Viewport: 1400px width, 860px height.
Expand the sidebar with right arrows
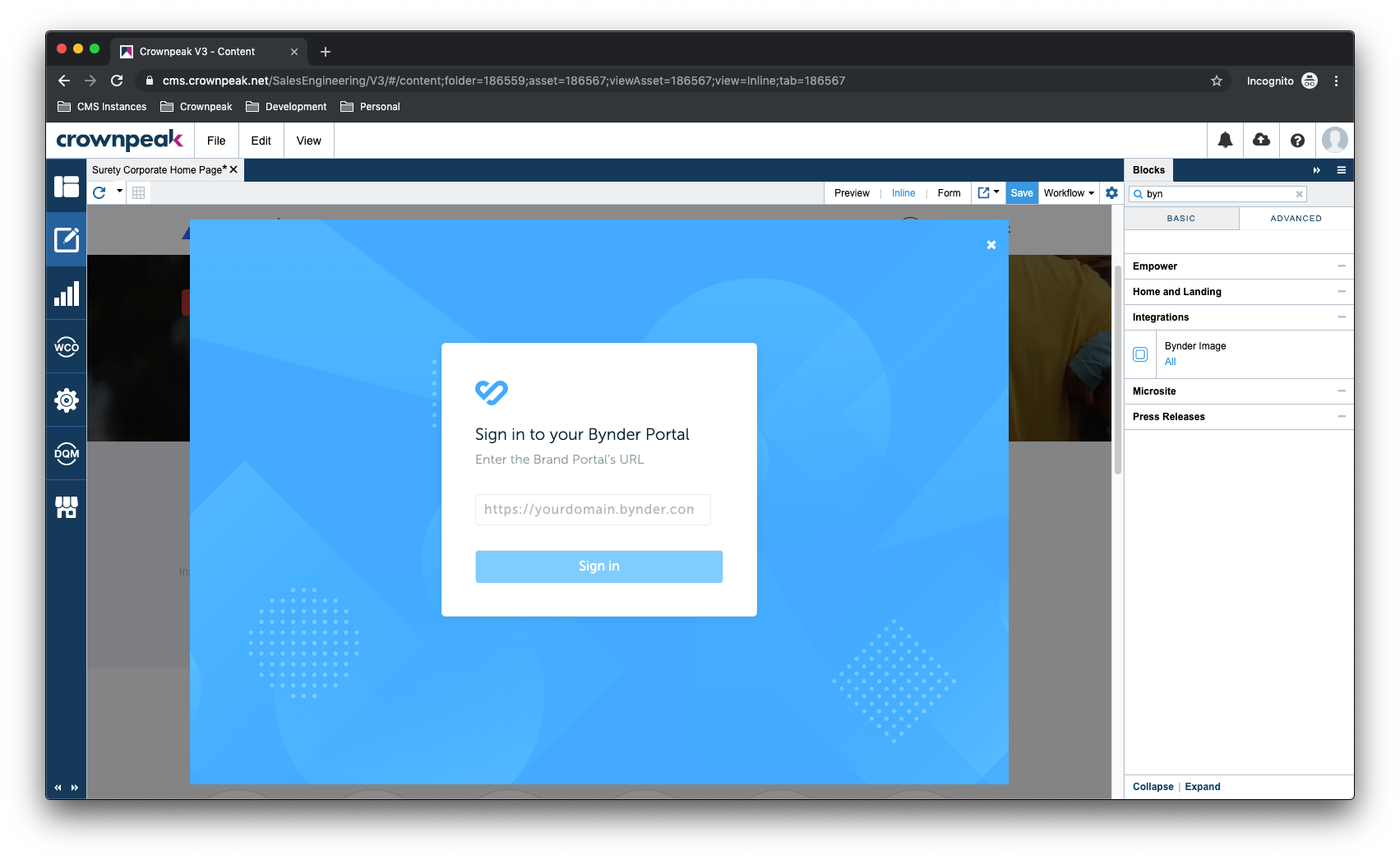75,788
